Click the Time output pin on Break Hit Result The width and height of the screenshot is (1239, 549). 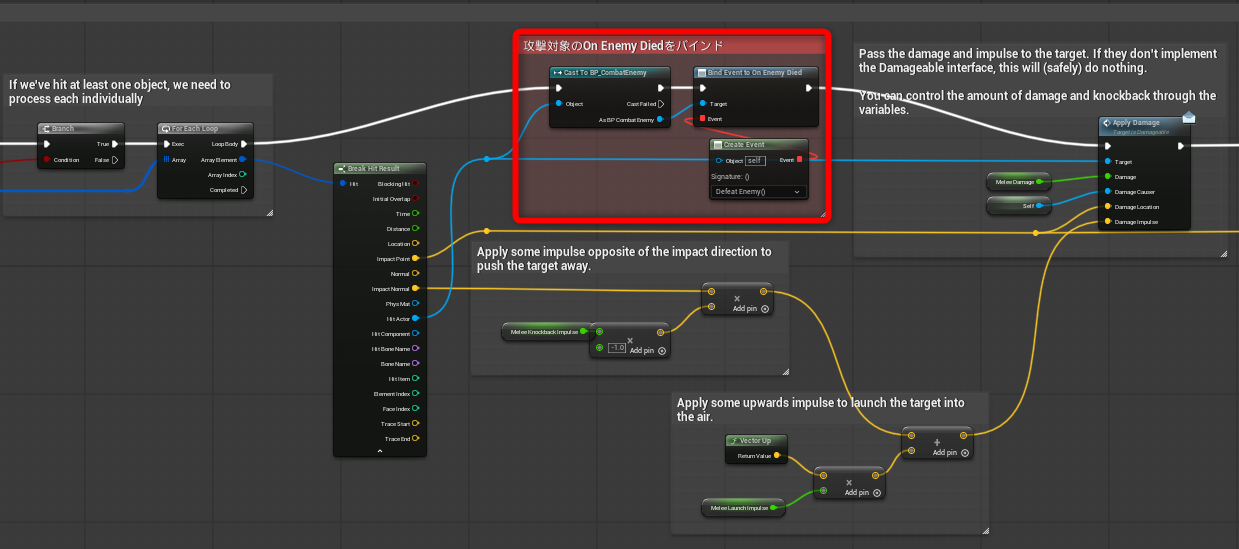[415, 214]
